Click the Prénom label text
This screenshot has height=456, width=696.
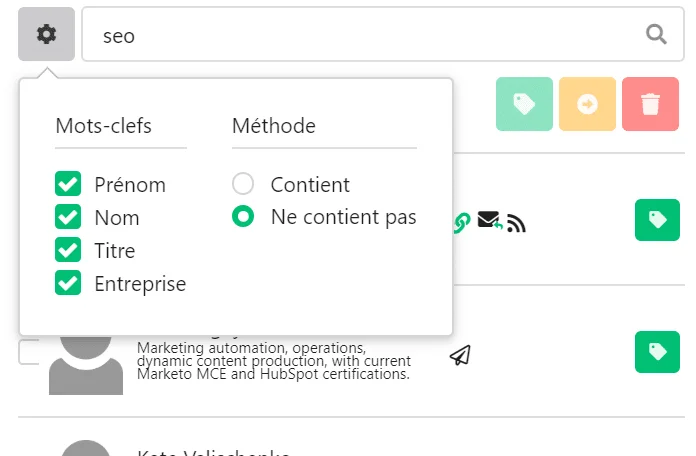click(x=130, y=185)
